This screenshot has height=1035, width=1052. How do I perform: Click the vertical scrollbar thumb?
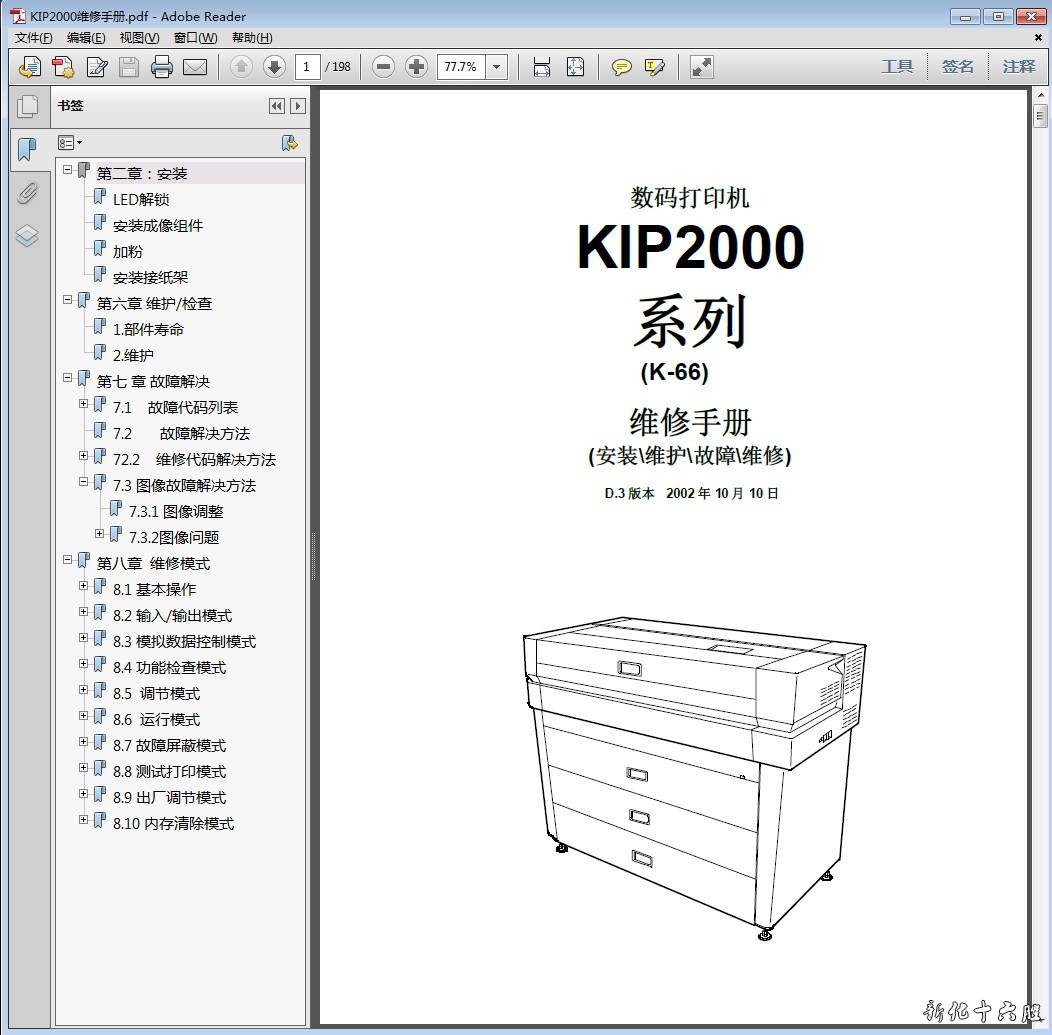click(1040, 116)
